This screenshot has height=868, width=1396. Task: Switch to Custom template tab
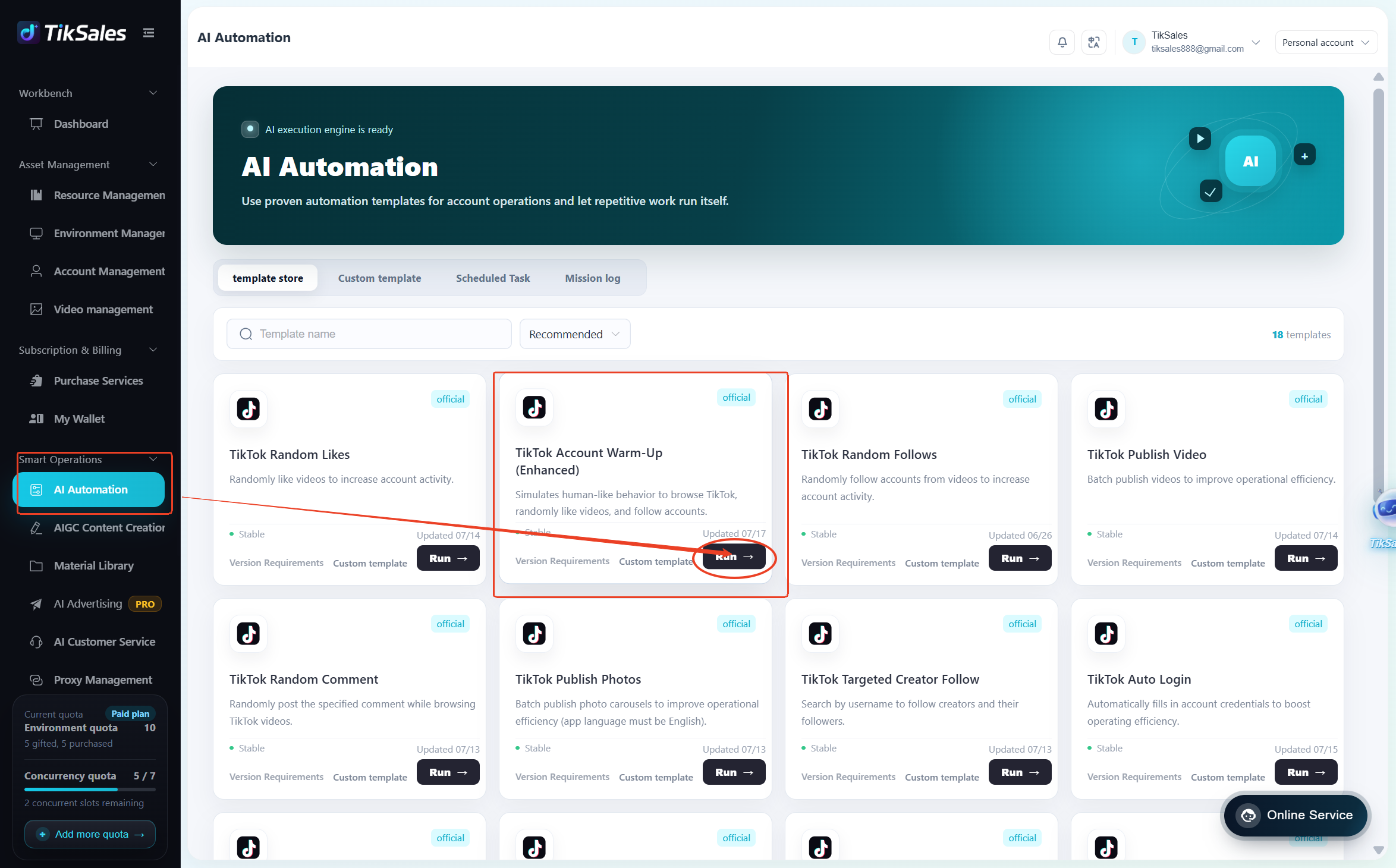[x=379, y=278]
